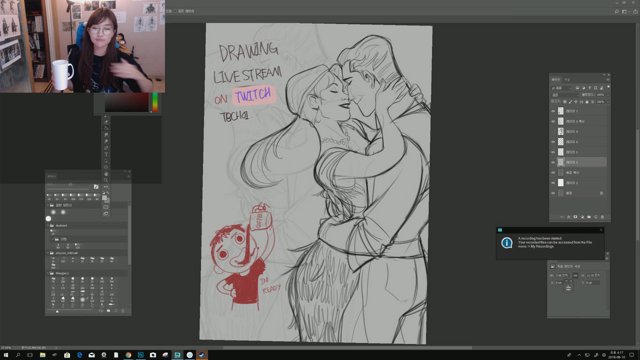
Task: Toggle visibility of the highlighted selected layer
Action: tap(553, 162)
